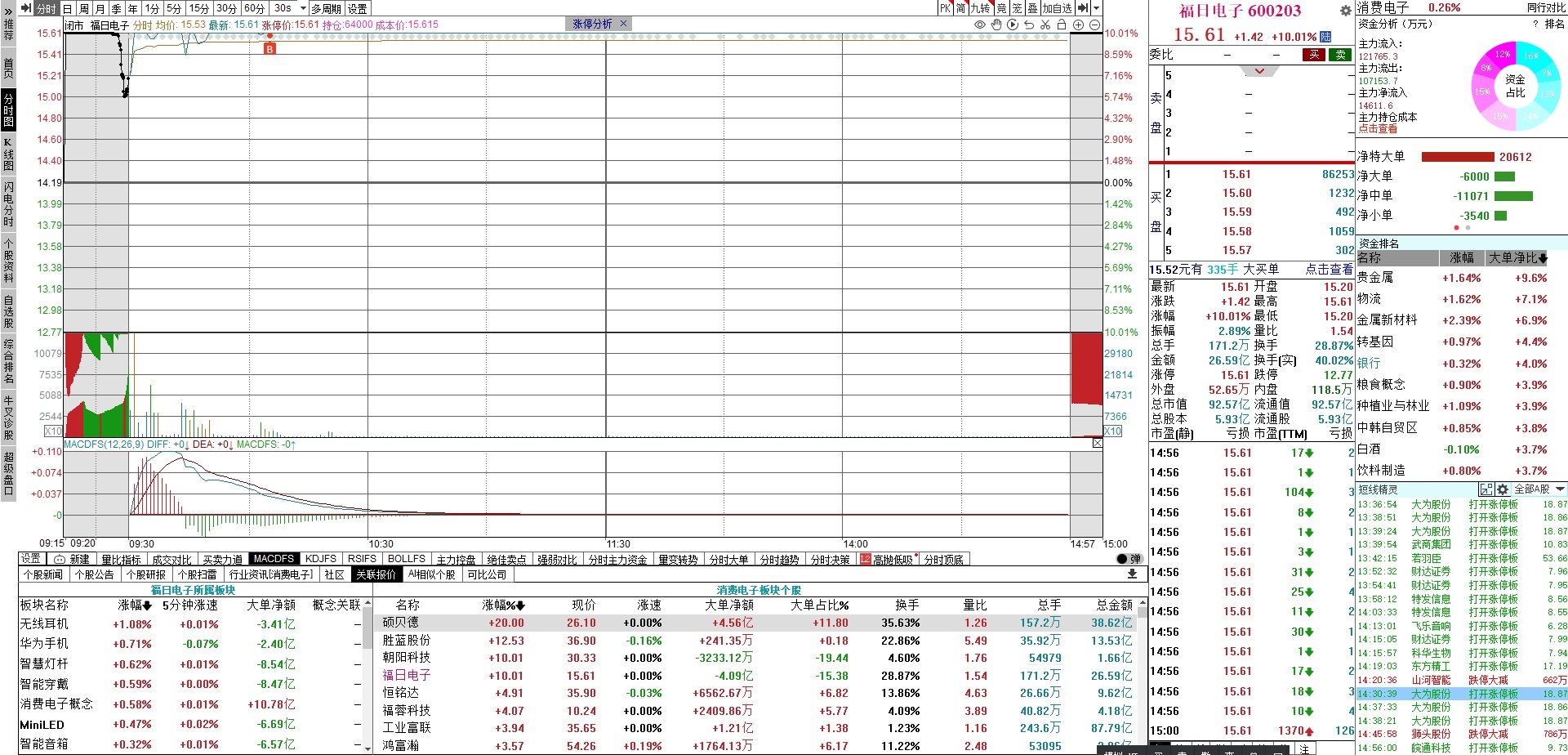Click the 短线精灵 filter icon beside gear
The image size is (1568, 755).
1486,489
